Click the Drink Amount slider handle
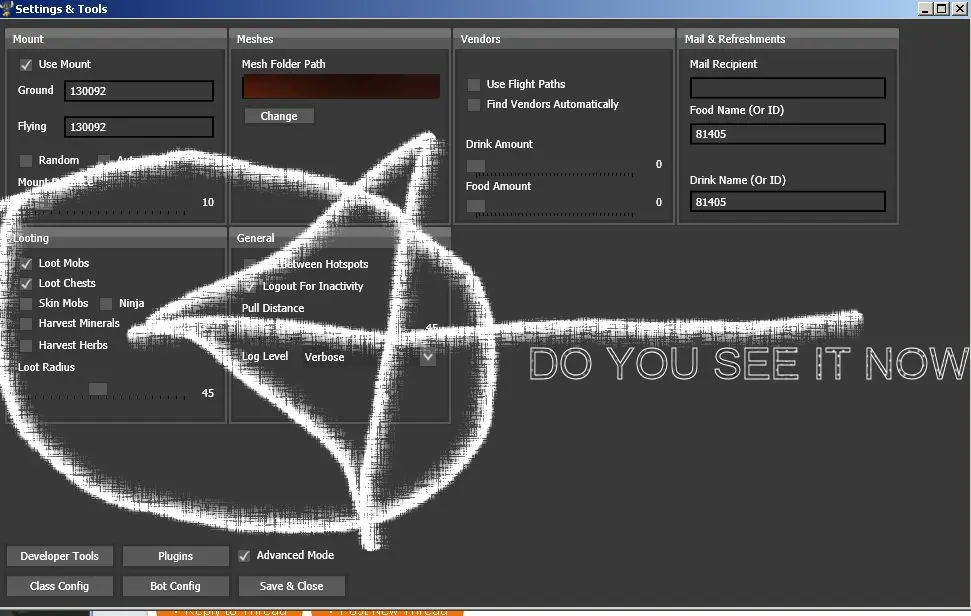Screen dimensions: 971x616 click(x=476, y=165)
